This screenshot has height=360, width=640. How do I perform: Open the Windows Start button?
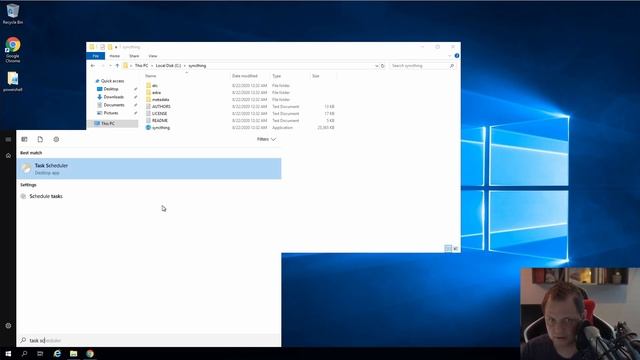pos(8,353)
